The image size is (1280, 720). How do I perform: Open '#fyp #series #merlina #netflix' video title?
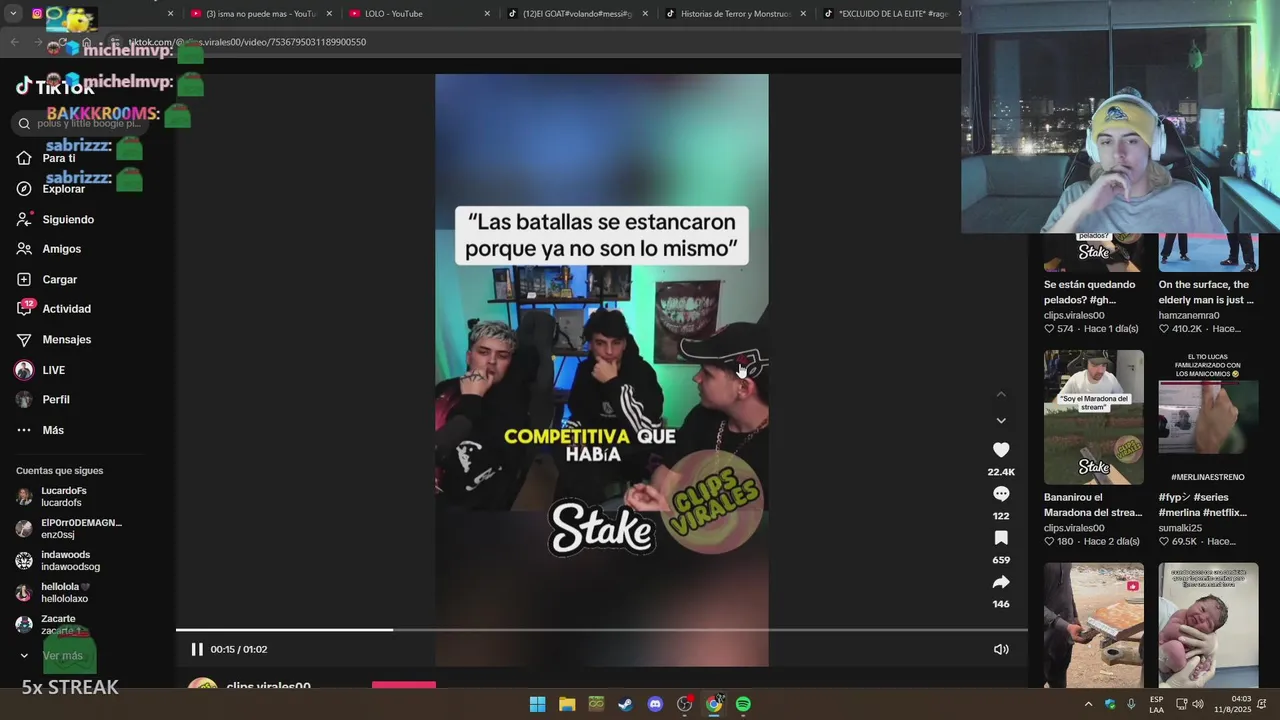[x=1203, y=505]
